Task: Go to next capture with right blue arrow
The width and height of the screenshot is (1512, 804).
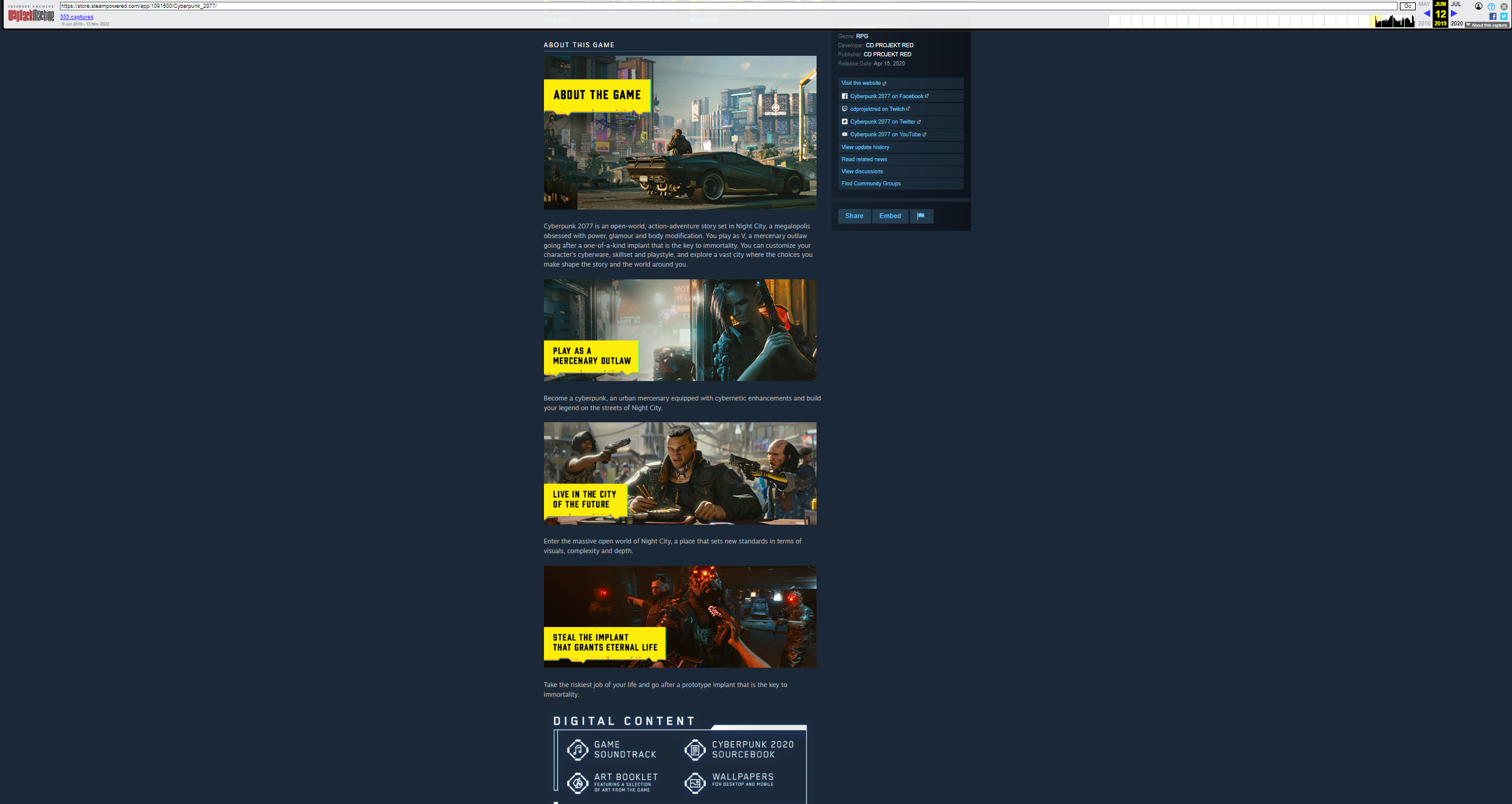Action: click(x=1454, y=13)
